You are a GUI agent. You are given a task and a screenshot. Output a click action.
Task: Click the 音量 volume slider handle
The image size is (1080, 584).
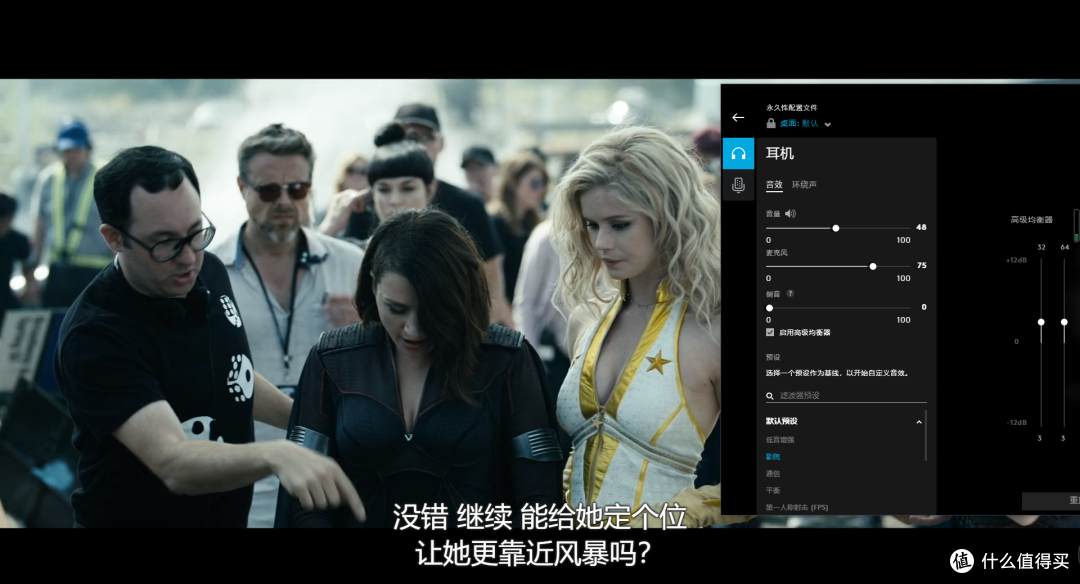[835, 228]
